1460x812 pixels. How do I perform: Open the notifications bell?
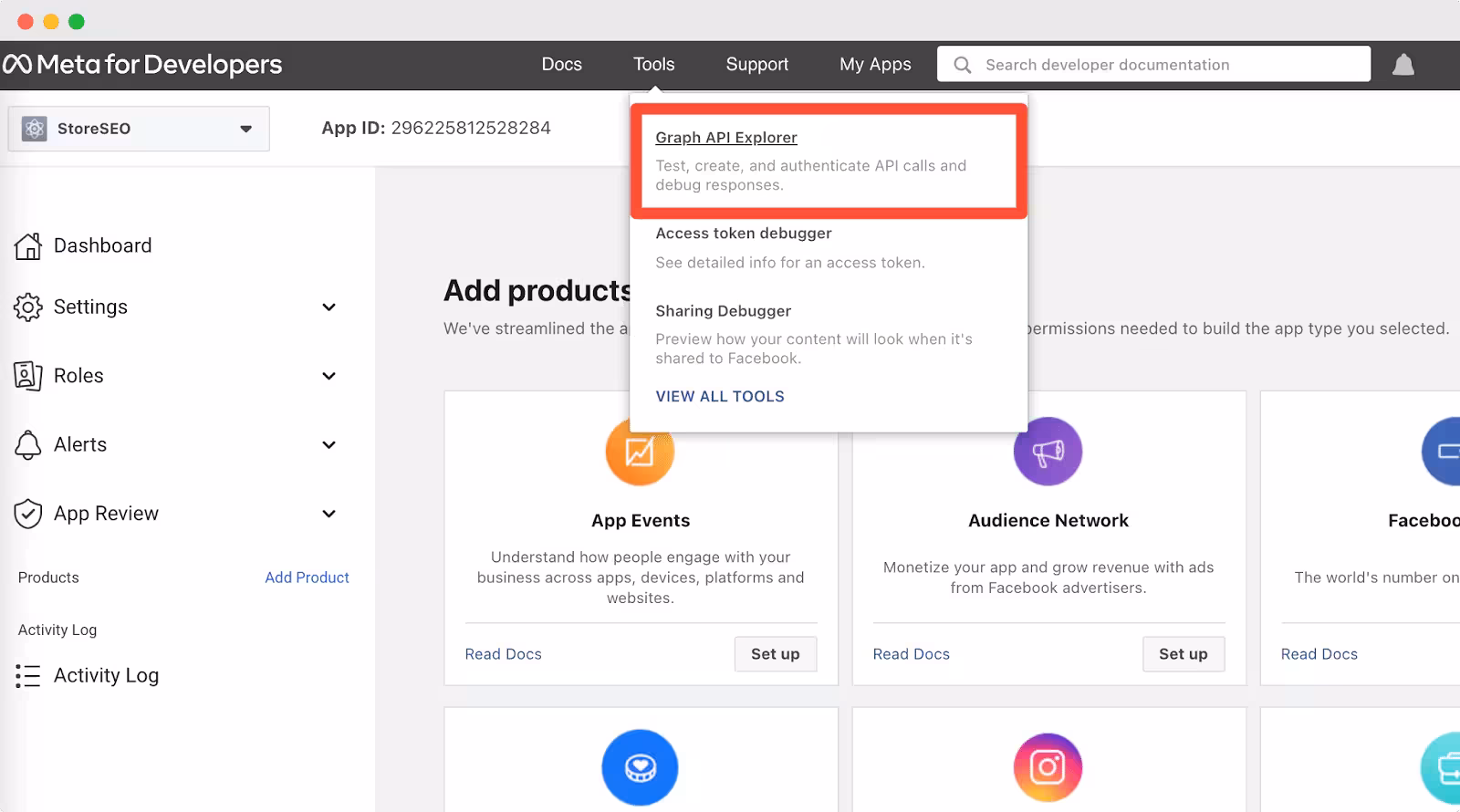[1403, 65]
